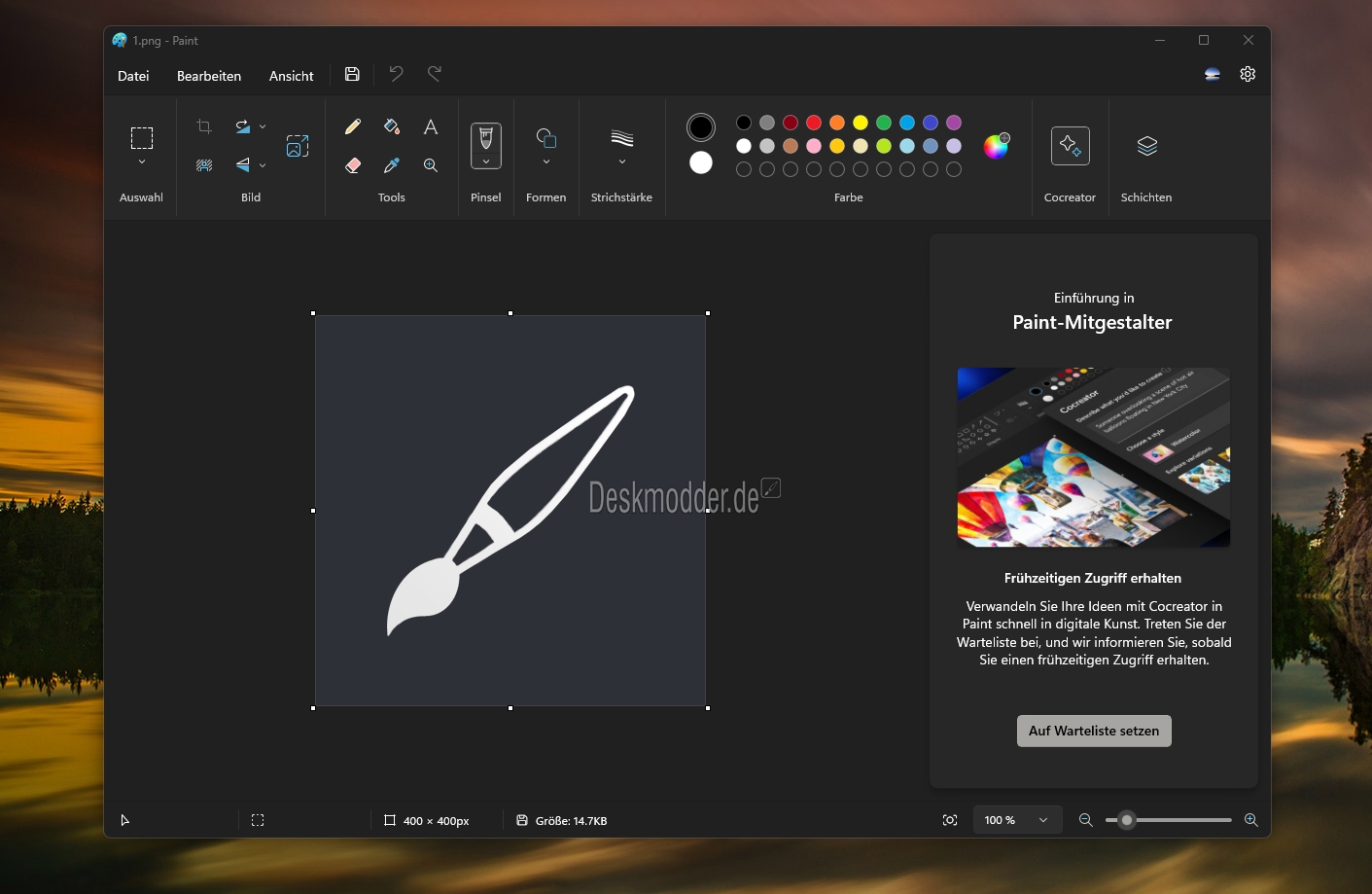Click the background removal icon
The image size is (1372, 894).
pyautogui.click(x=204, y=165)
